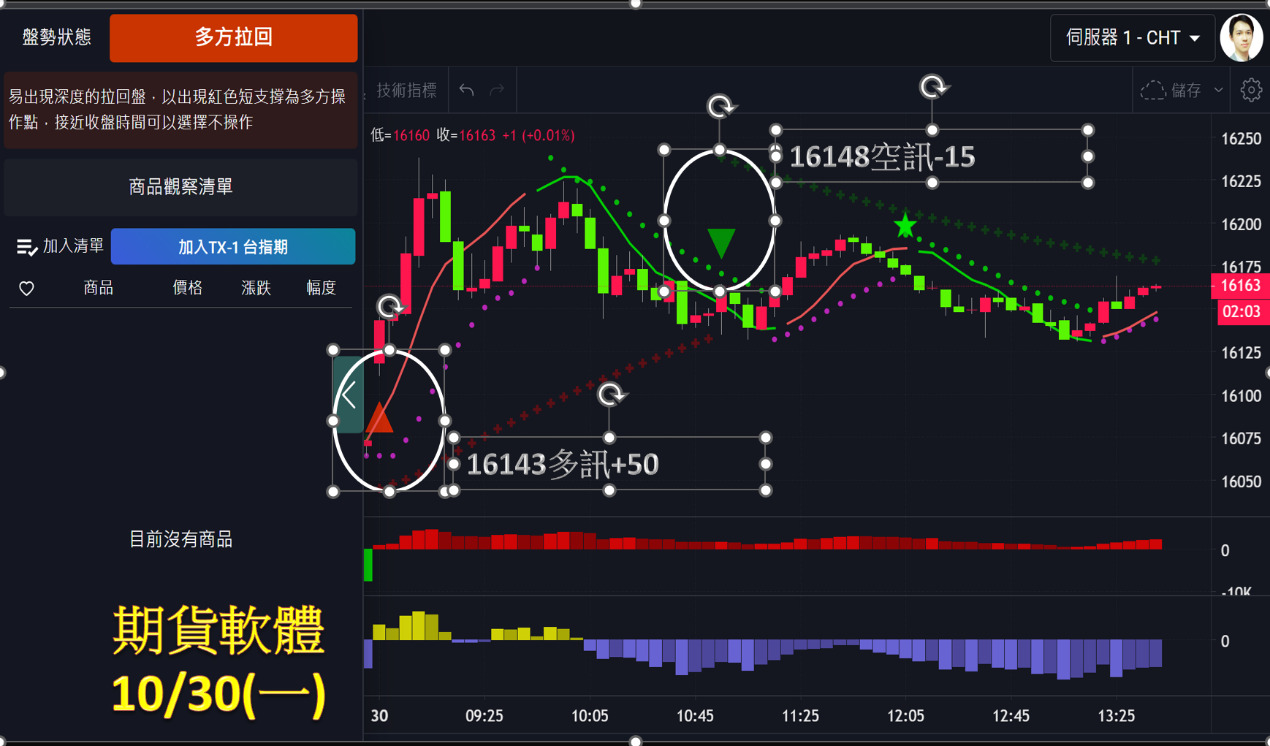1270x746 pixels.
Task: Click the 加入清單 checklist icon
Action: (27, 246)
